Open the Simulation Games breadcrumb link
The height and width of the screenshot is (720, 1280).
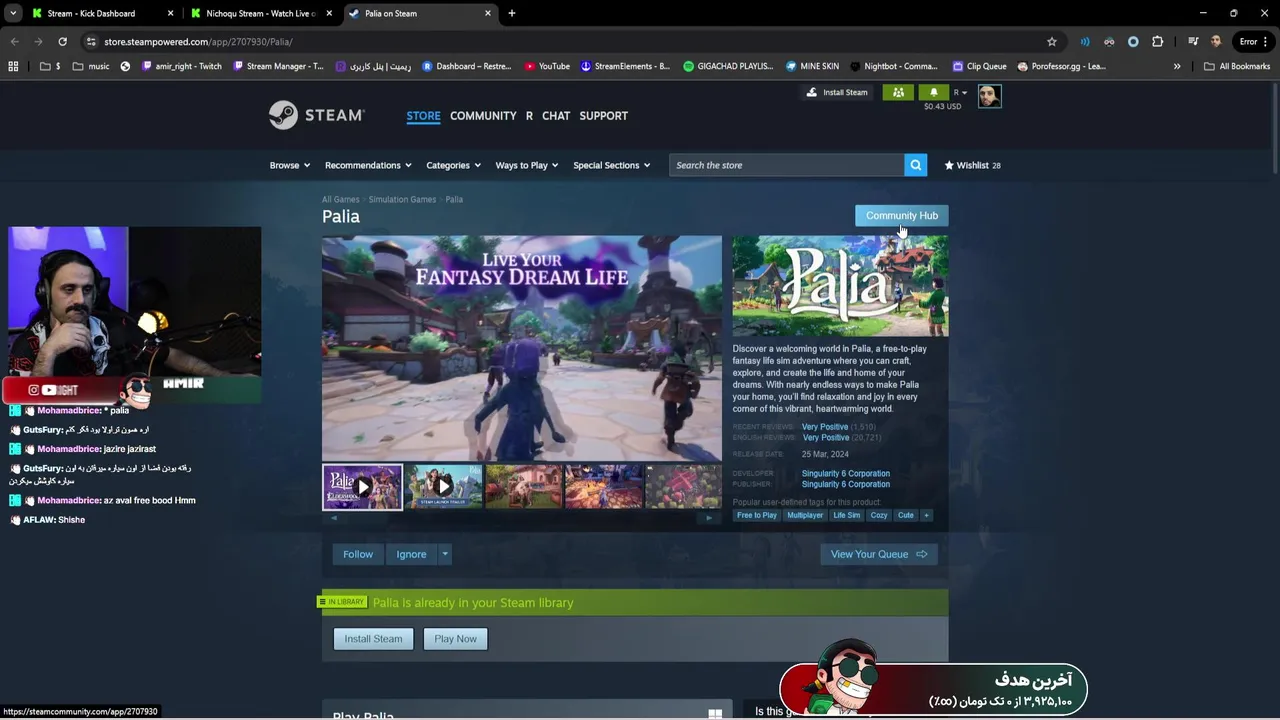[402, 200]
